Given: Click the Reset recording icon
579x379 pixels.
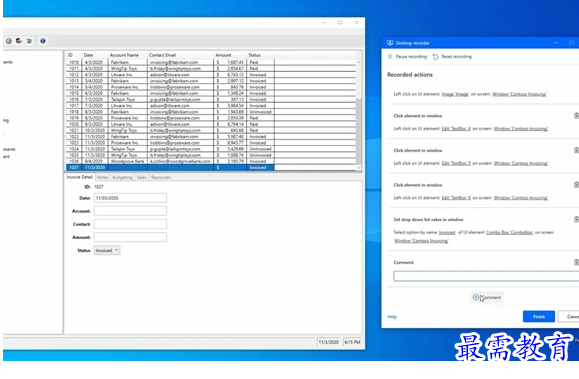Looking at the screenshot, I should coord(436,57).
